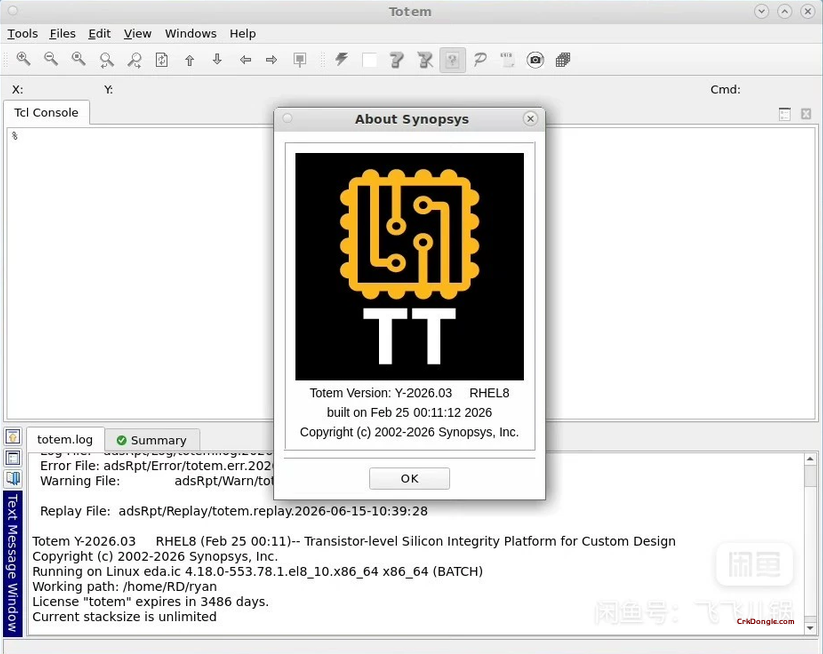This screenshot has height=654, width=823.
Task: Click the pin marker toolbar icon
Action: (x=300, y=60)
